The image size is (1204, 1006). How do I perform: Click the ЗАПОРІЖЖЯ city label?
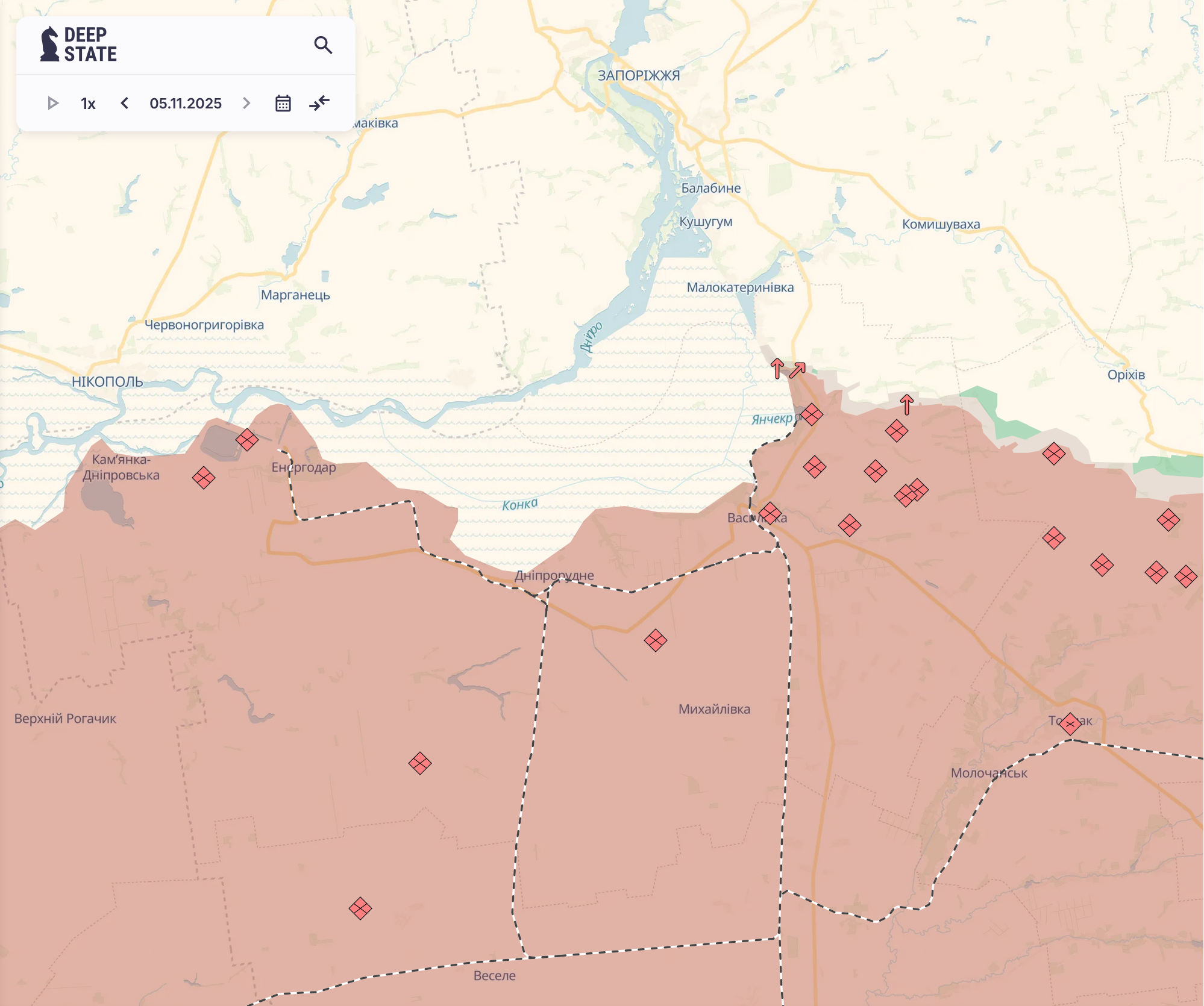pyautogui.click(x=639, y=76)
